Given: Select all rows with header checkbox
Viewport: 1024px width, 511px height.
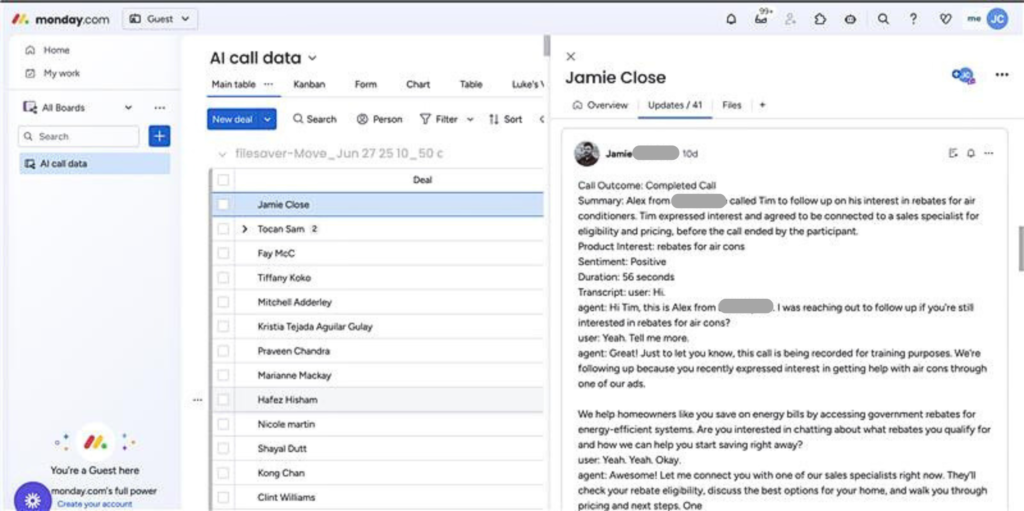Looking at the screenshot, I should point(223,180).
